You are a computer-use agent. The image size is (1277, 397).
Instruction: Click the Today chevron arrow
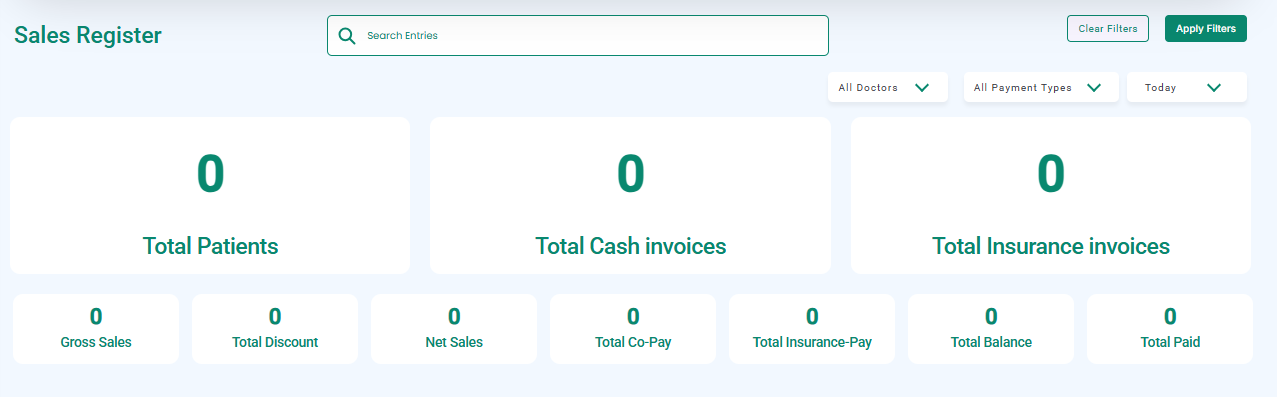(x=1214, y=88)
